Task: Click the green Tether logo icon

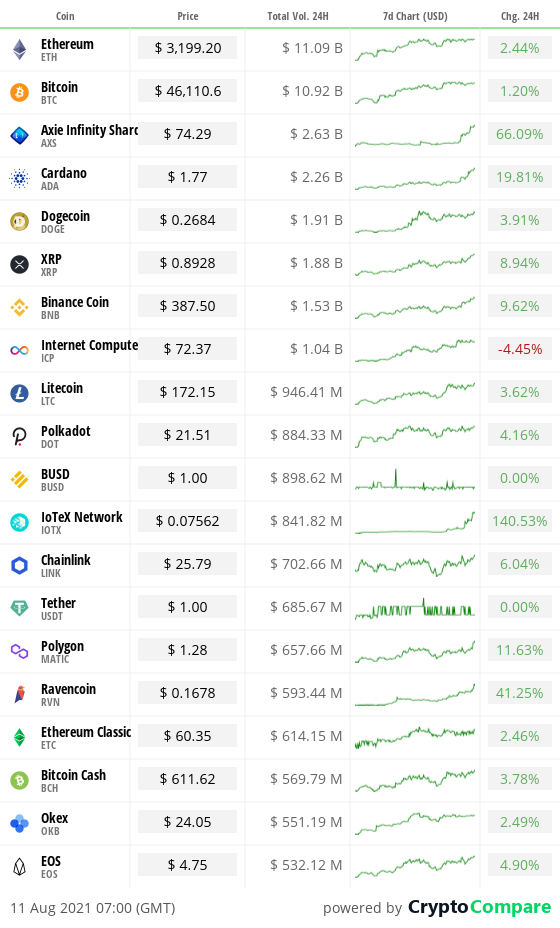Action: pyautogui.click(x=20, y=608)
